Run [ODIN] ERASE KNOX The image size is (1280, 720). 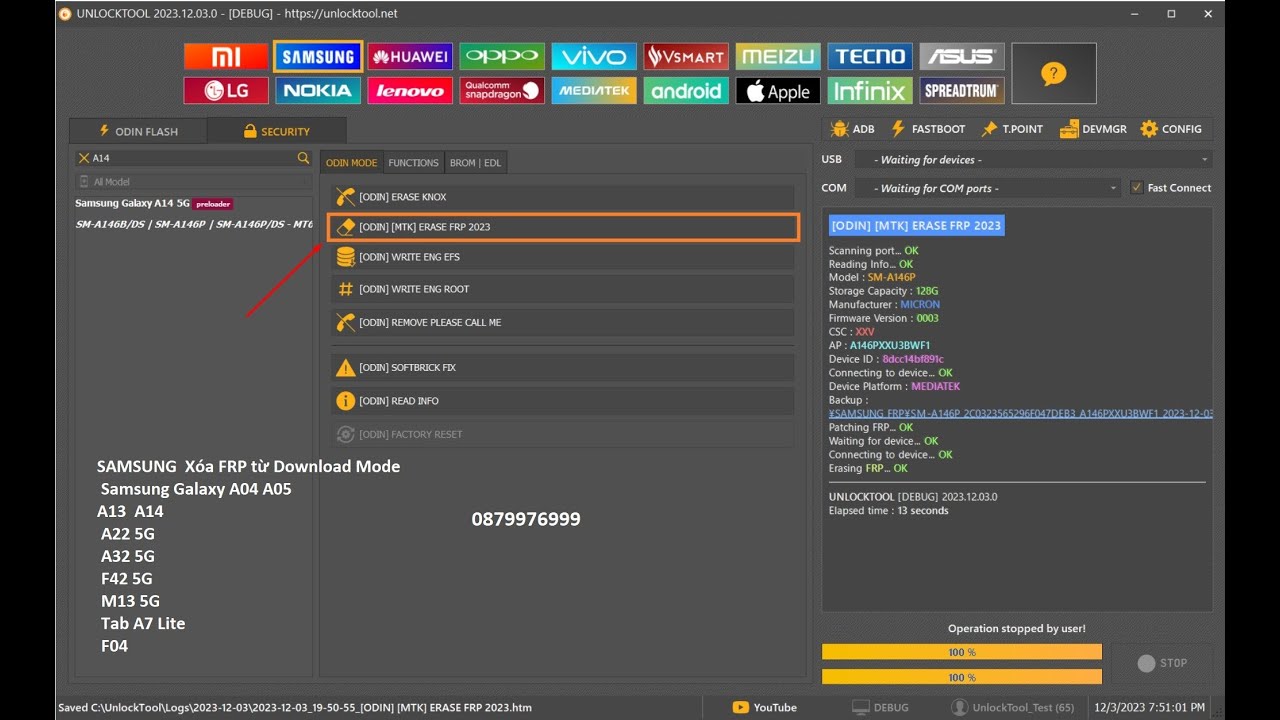click(563, 197)
